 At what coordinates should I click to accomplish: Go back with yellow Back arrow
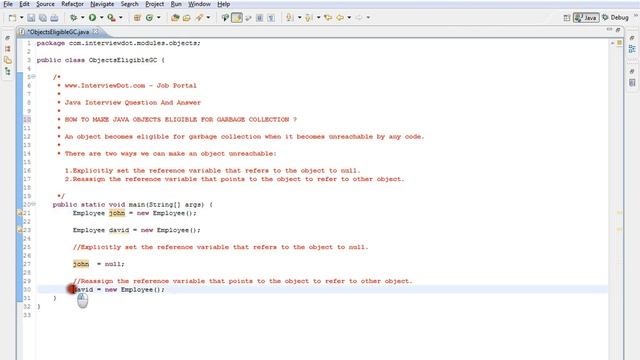[340, 18]
